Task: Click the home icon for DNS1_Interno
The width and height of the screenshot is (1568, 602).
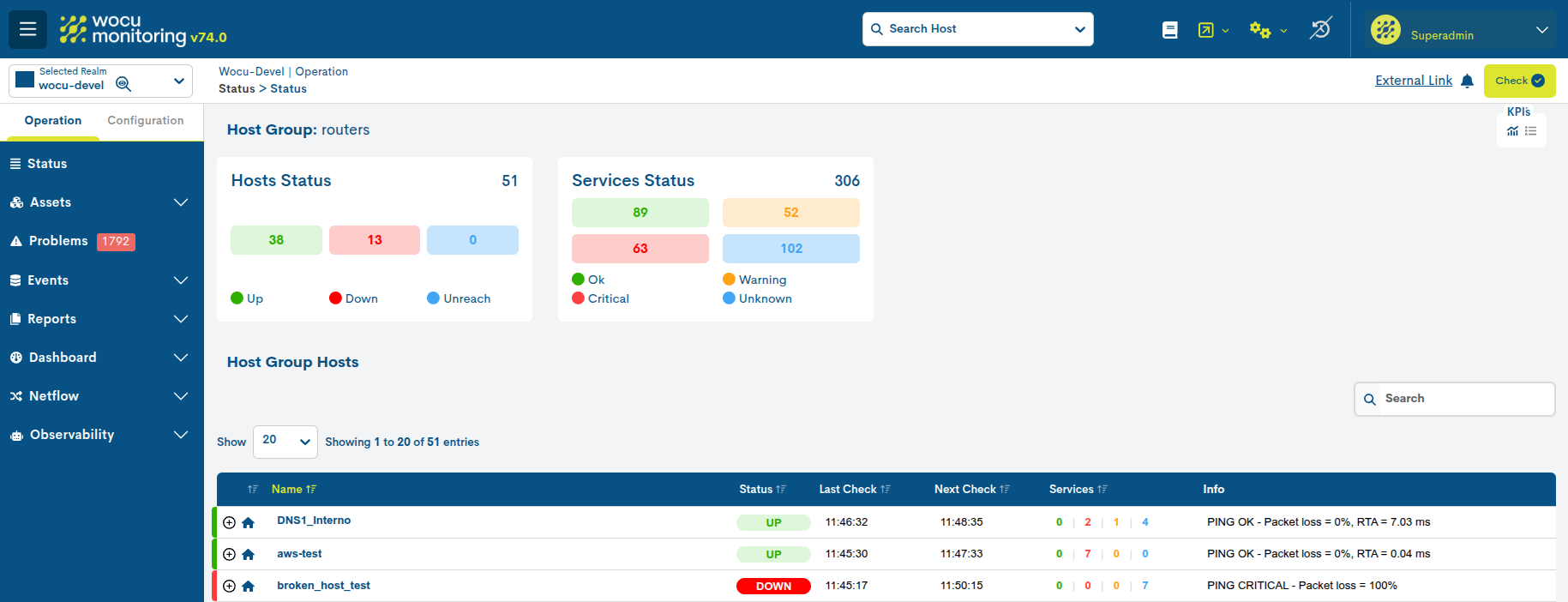Action: [x=249, y=522]
